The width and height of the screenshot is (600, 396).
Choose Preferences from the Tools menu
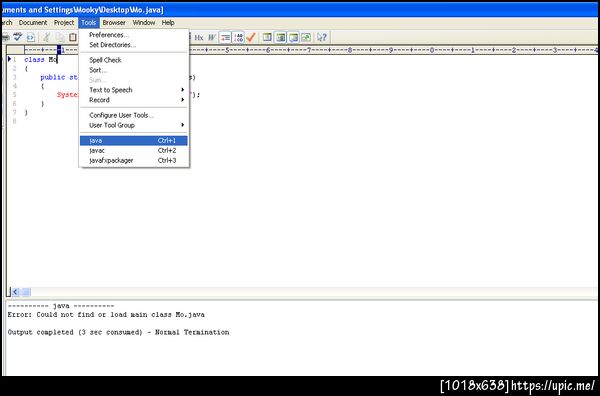pos(134,35)
